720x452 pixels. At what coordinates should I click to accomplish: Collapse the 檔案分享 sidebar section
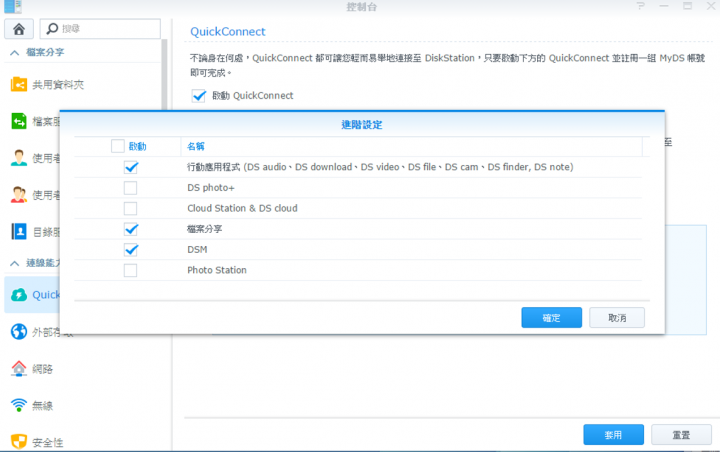[x=15, y=53]
